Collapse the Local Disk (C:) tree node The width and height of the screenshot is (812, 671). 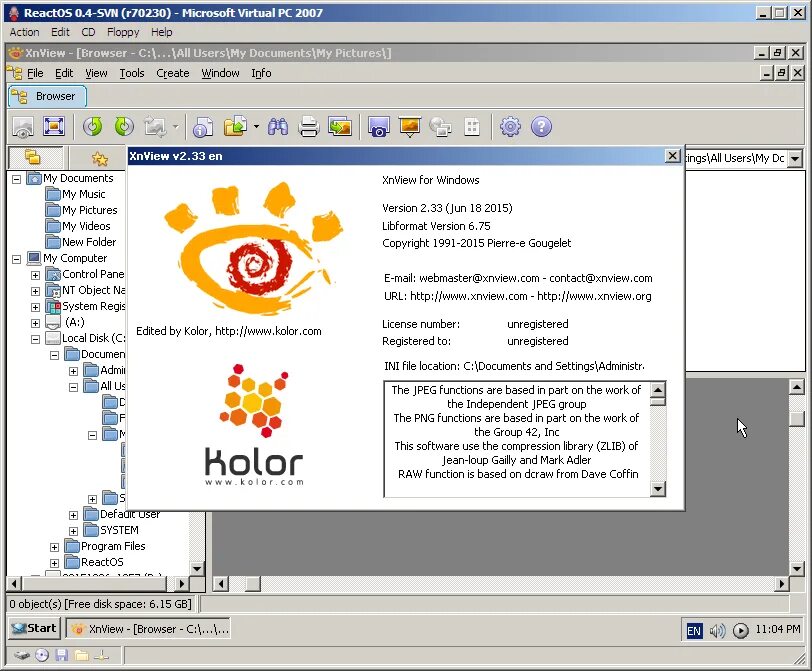[35, 339]
